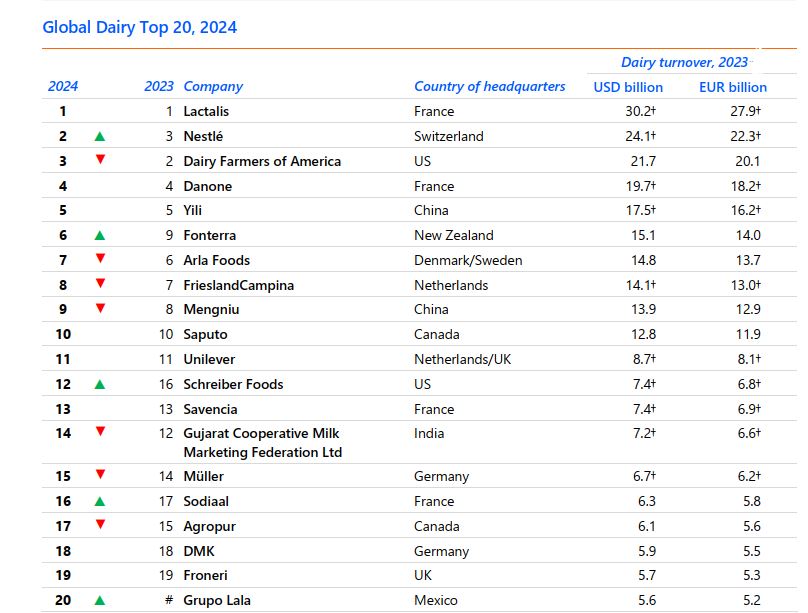Click the Dairy turnover, 2023 header

684,62
